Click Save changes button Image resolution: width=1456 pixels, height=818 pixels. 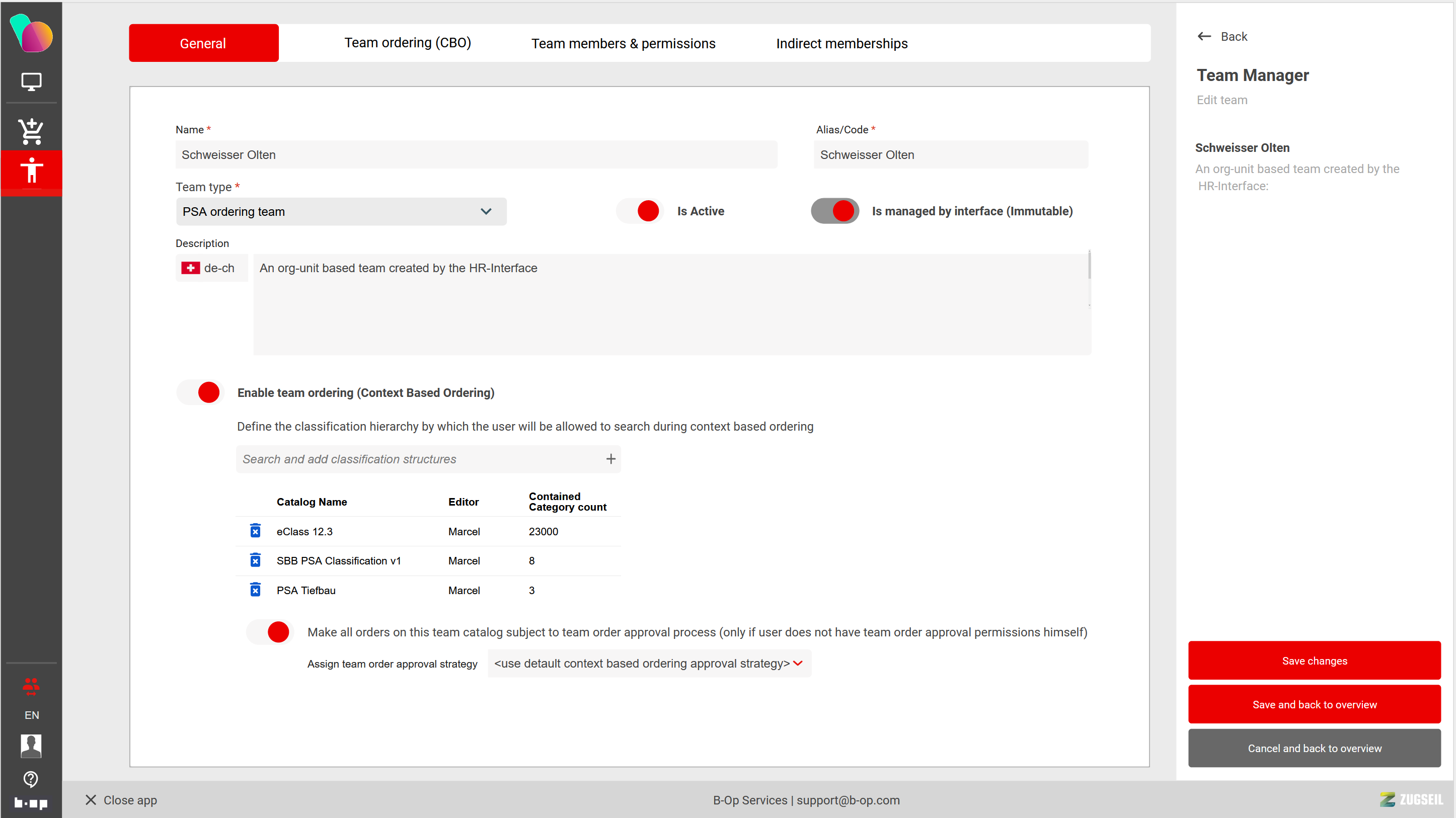1314,661
